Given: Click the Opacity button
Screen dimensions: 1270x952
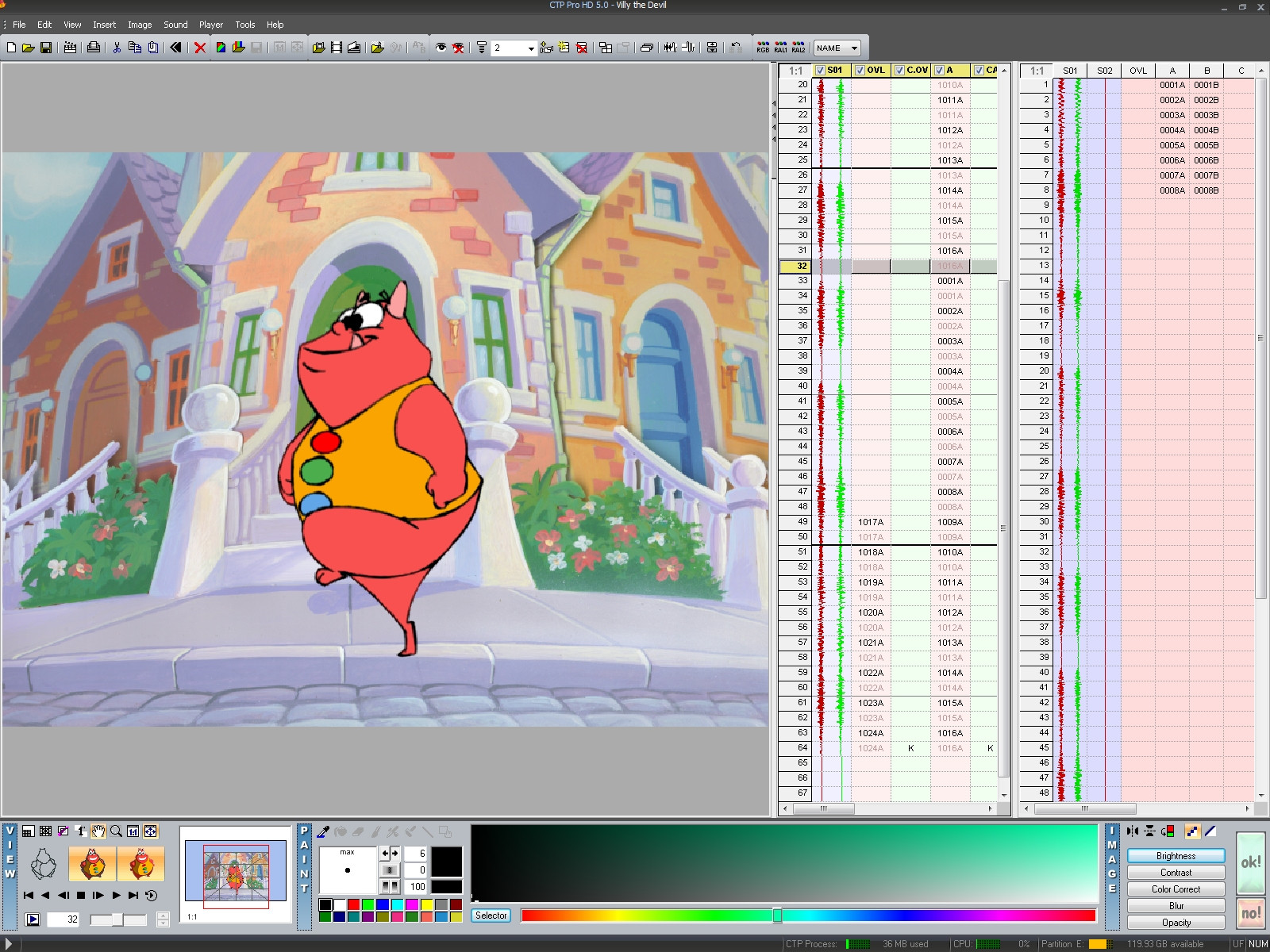Looking at the screenshot, I should (1176, 923).
